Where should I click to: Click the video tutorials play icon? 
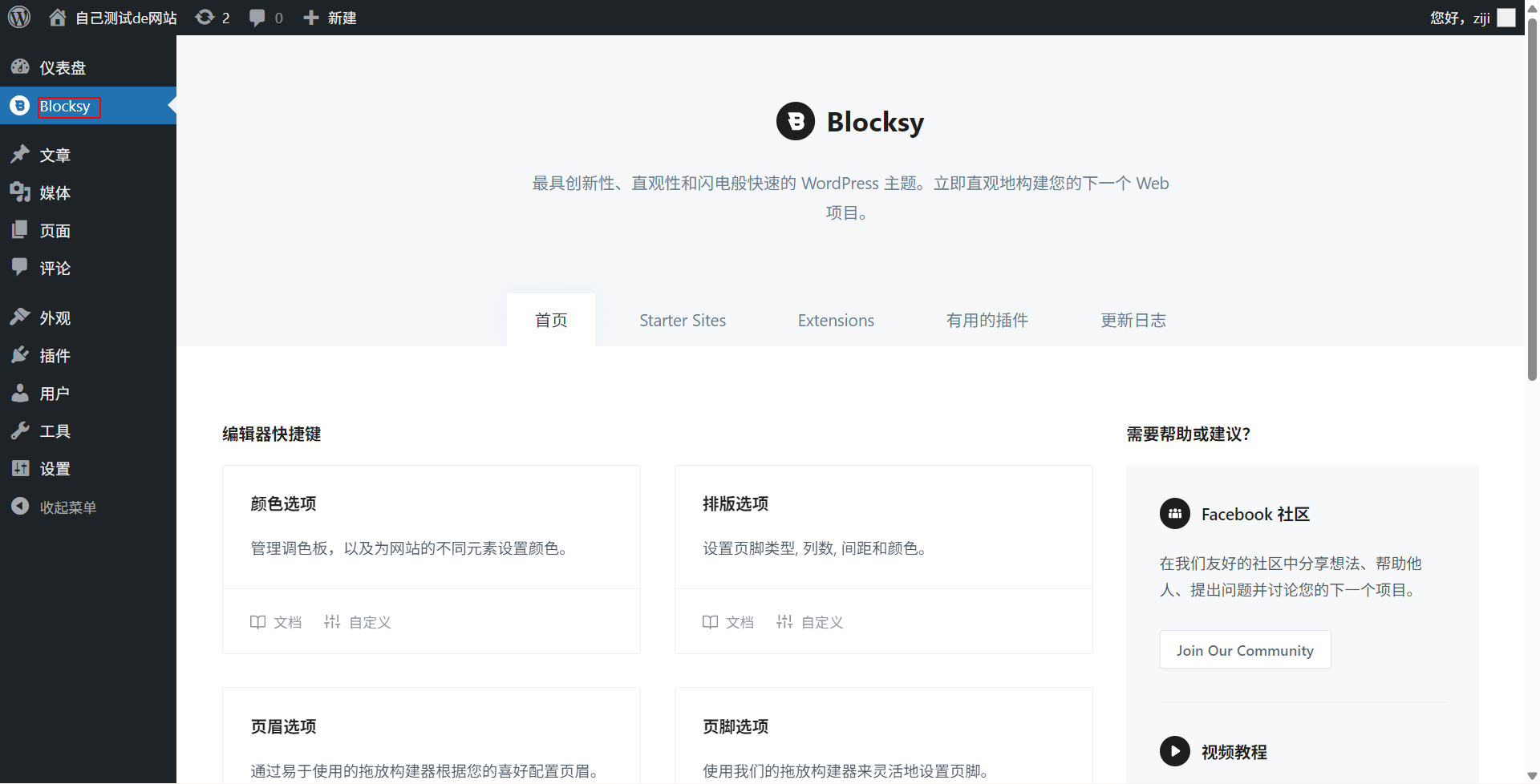coord(1175,751)
